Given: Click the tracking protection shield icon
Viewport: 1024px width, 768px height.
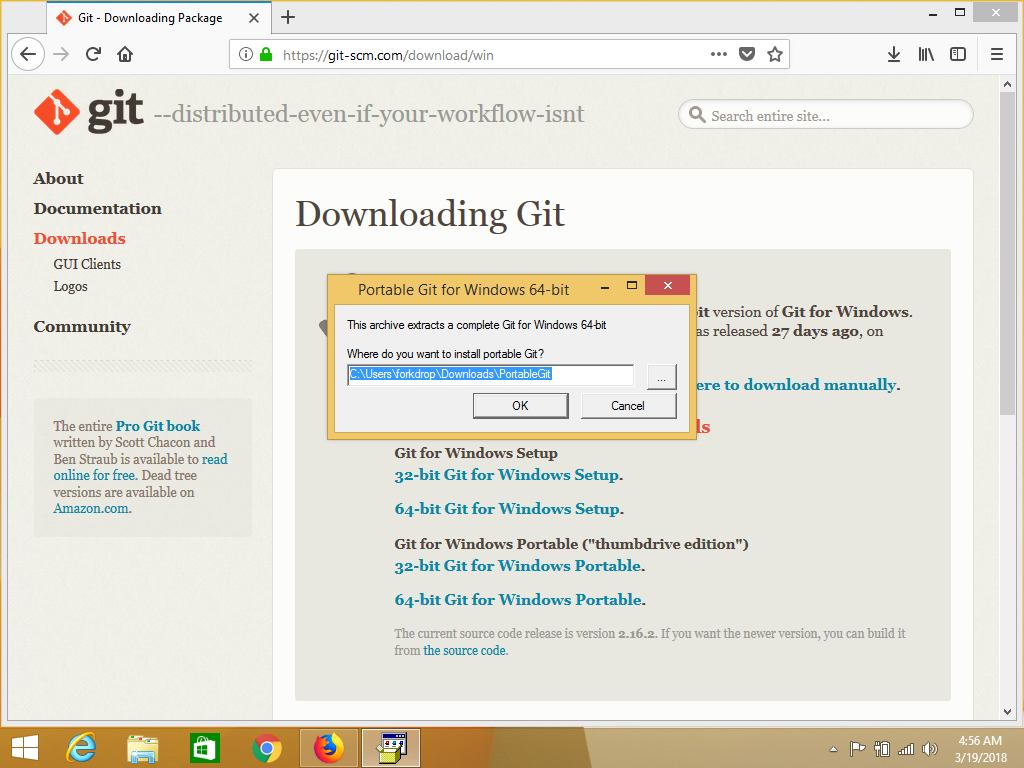Looking at the screenshot, I should coord(747,54).
